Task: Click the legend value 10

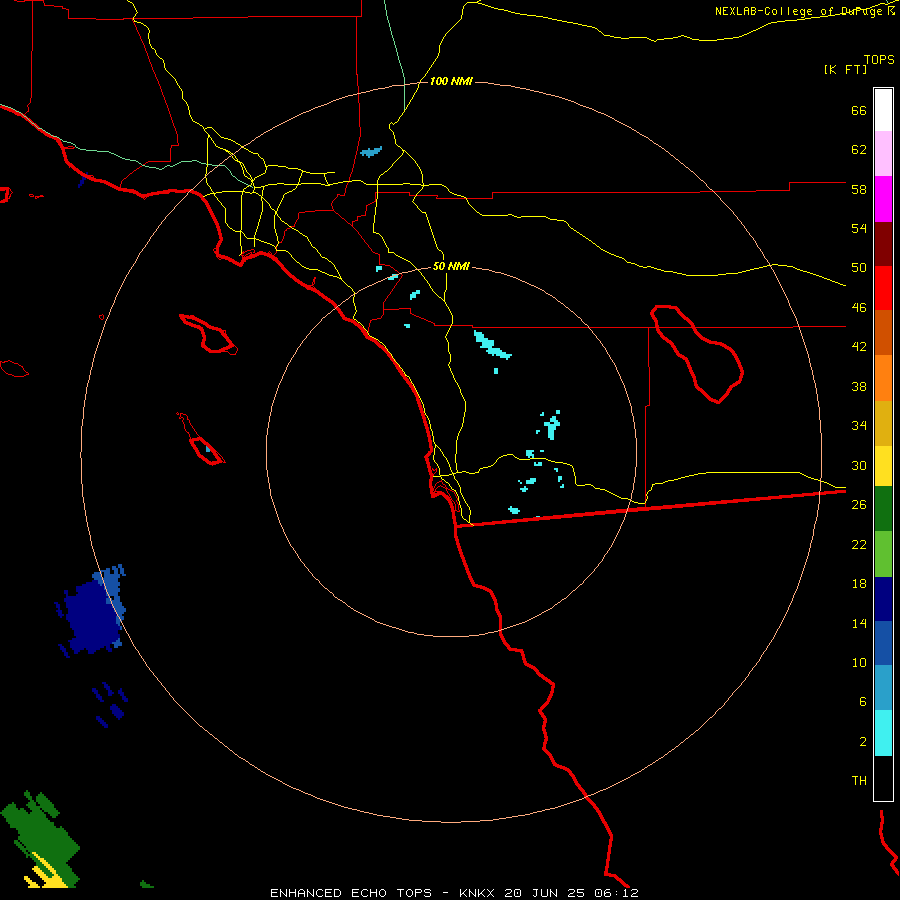Action: point(859,662)
